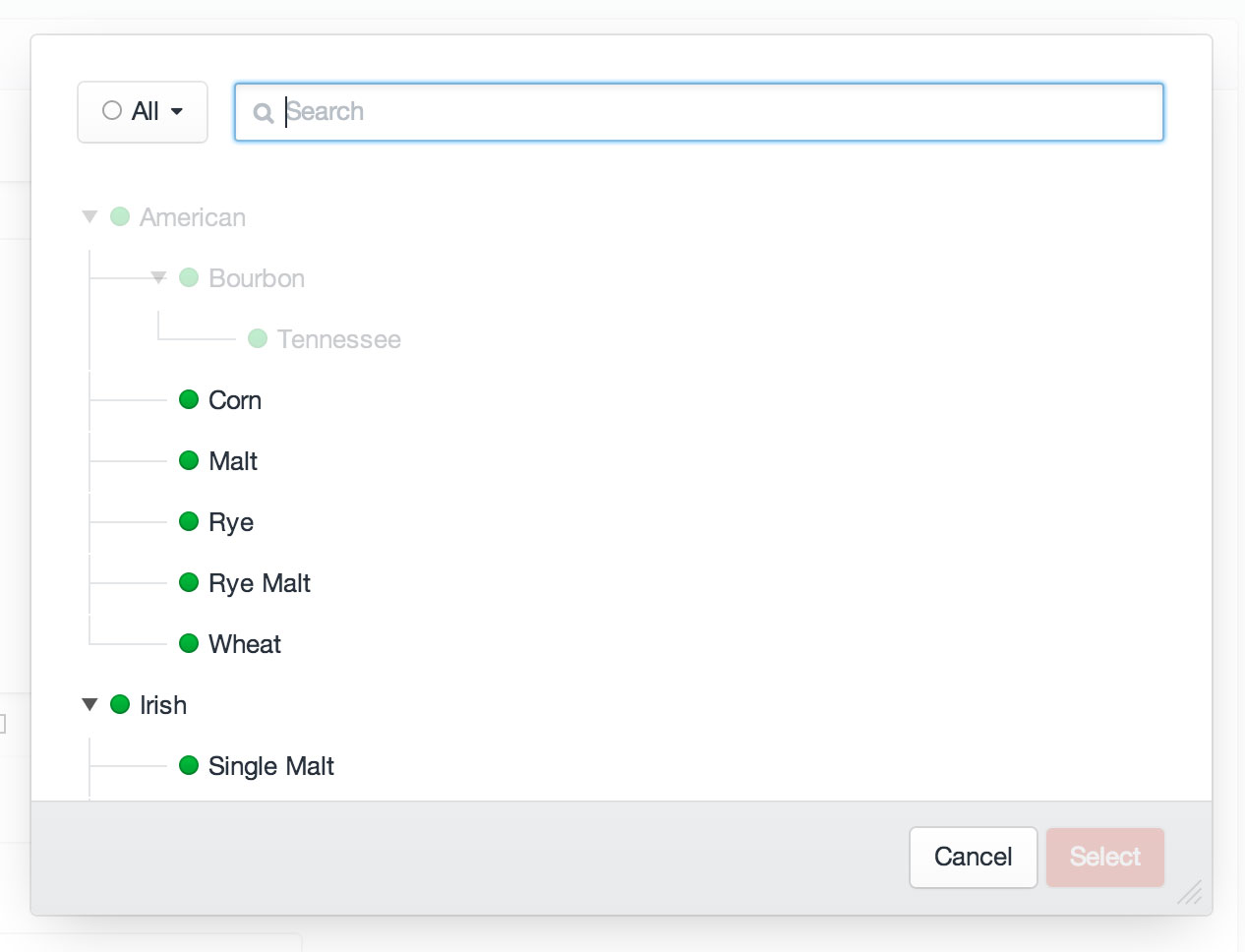Collapse the American tree branch
Viewport: 1245px width, 952px height.
coord(89,216)
